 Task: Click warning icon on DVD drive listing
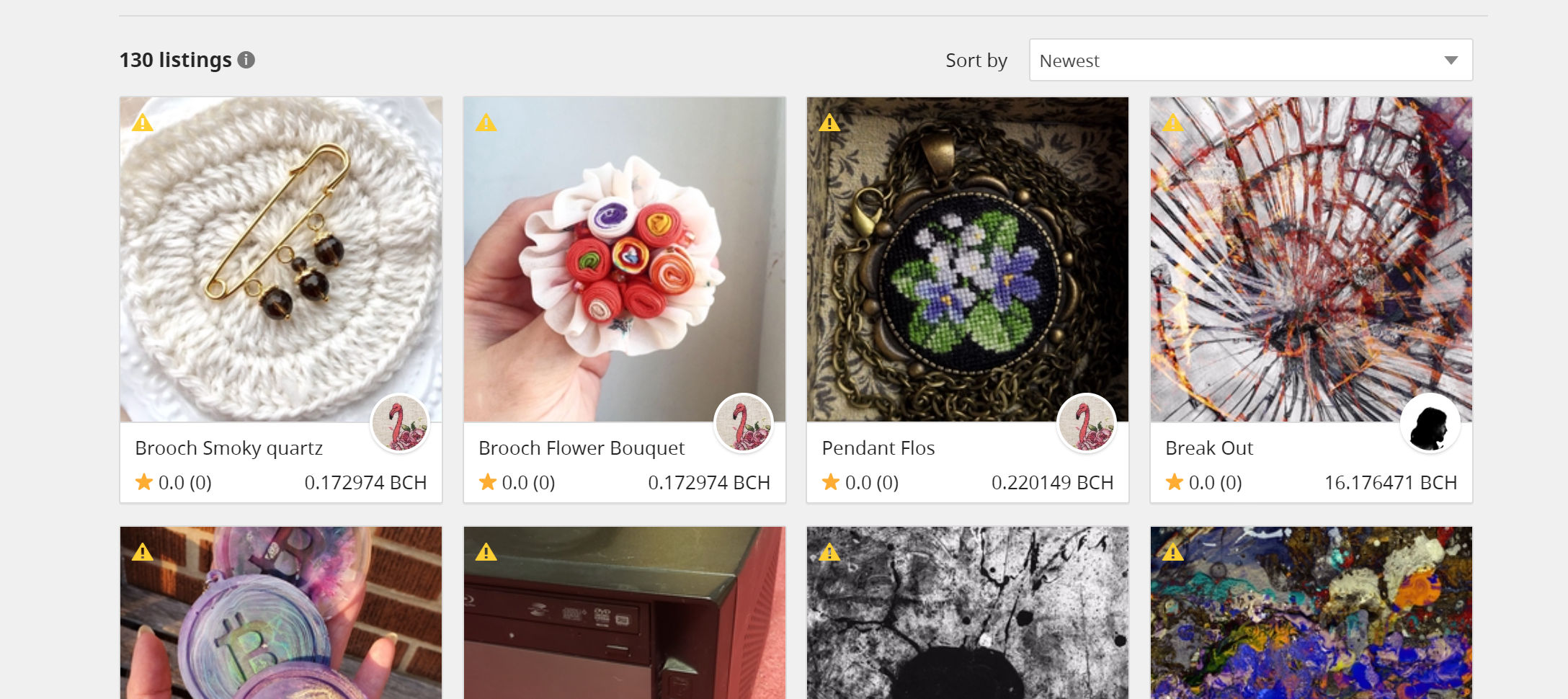(x=486, y=552)
